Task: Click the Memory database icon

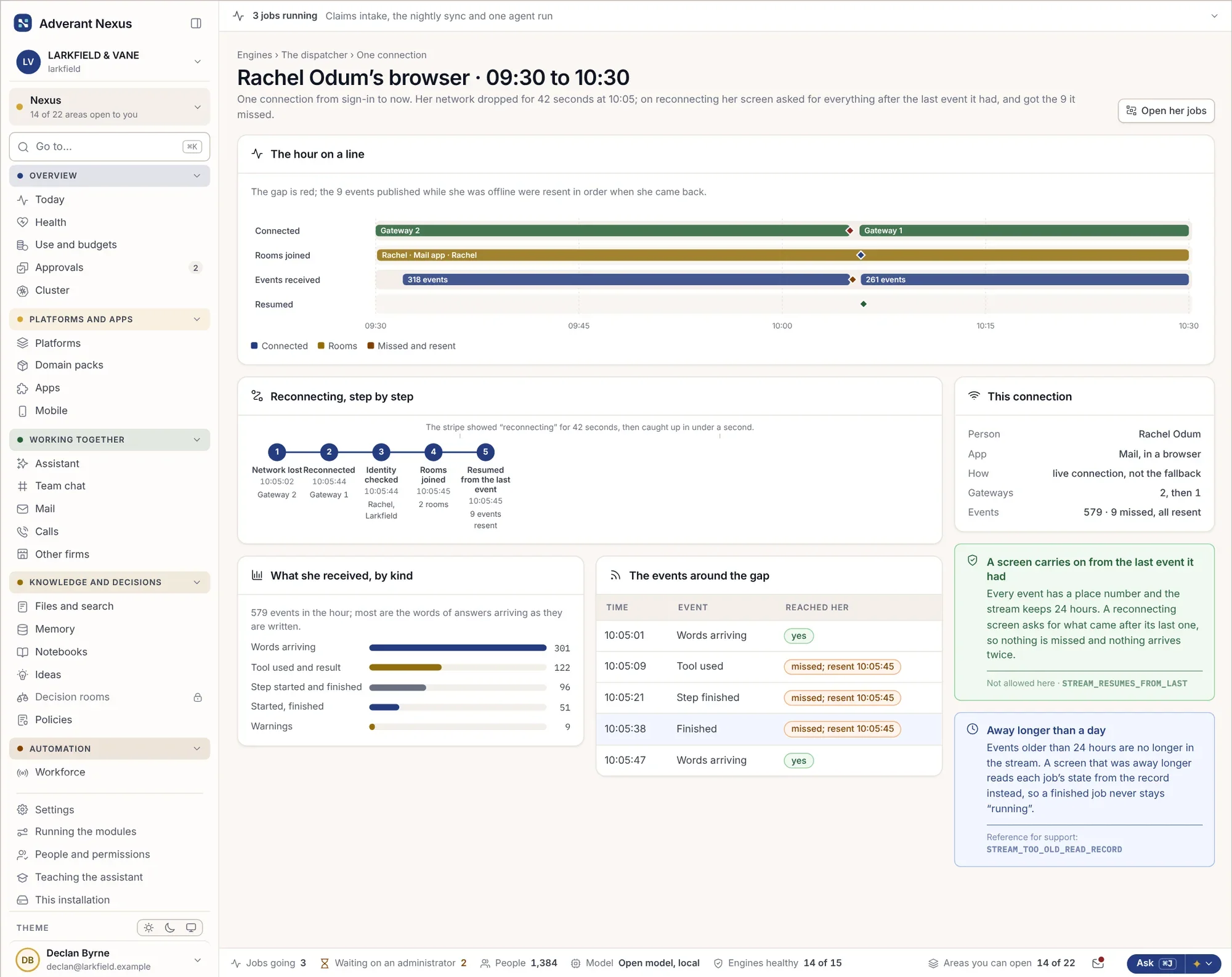Action: click(23, 629)
